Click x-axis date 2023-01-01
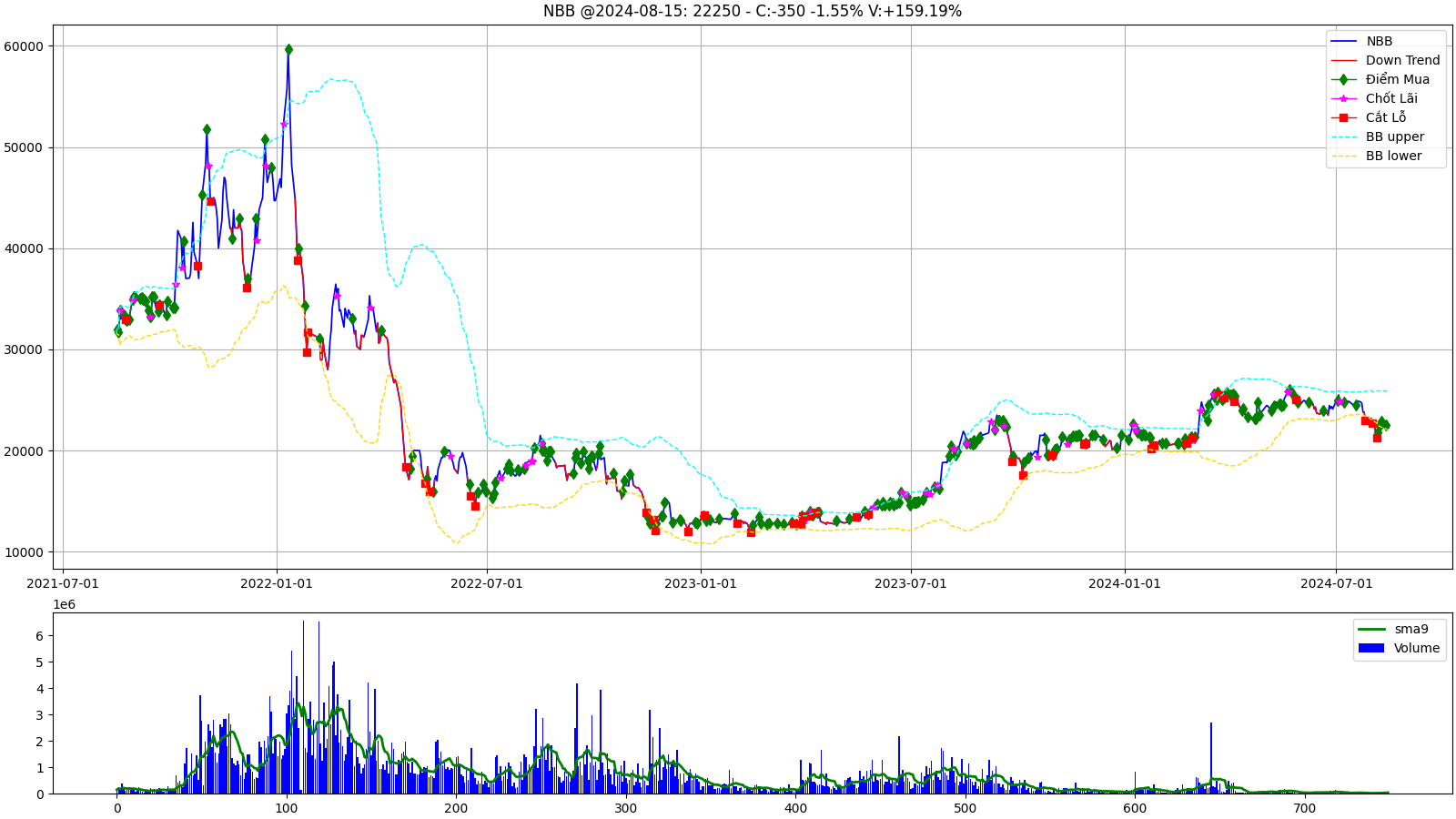The height and width of the screenshot is (819, 1456). (x=701, y=583)
